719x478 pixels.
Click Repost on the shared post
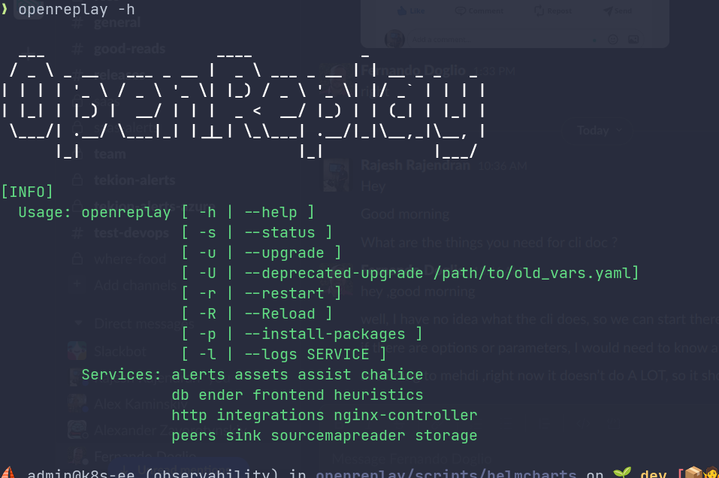point(553,11)
